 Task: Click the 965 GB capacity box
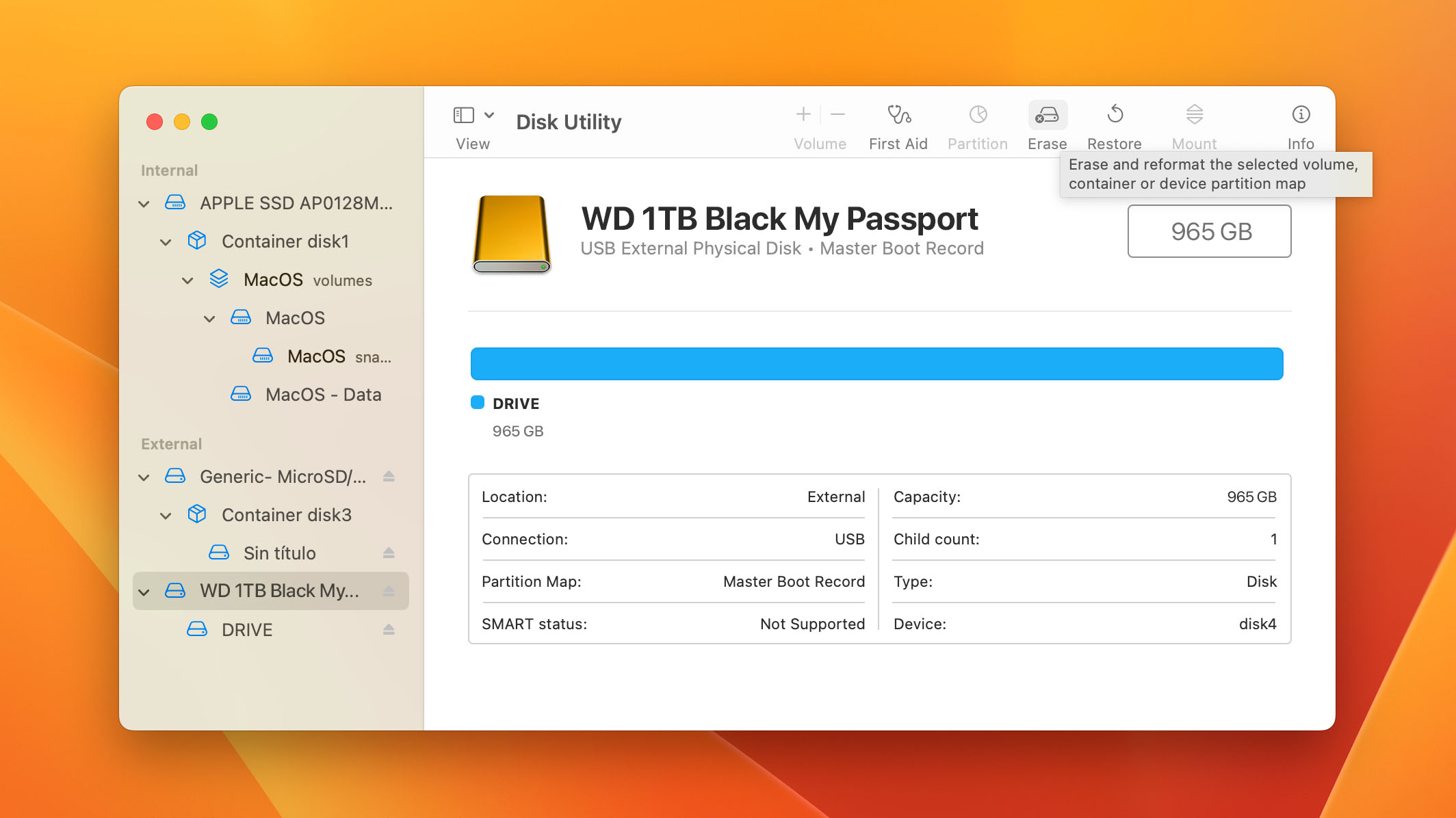(1210, 231)
